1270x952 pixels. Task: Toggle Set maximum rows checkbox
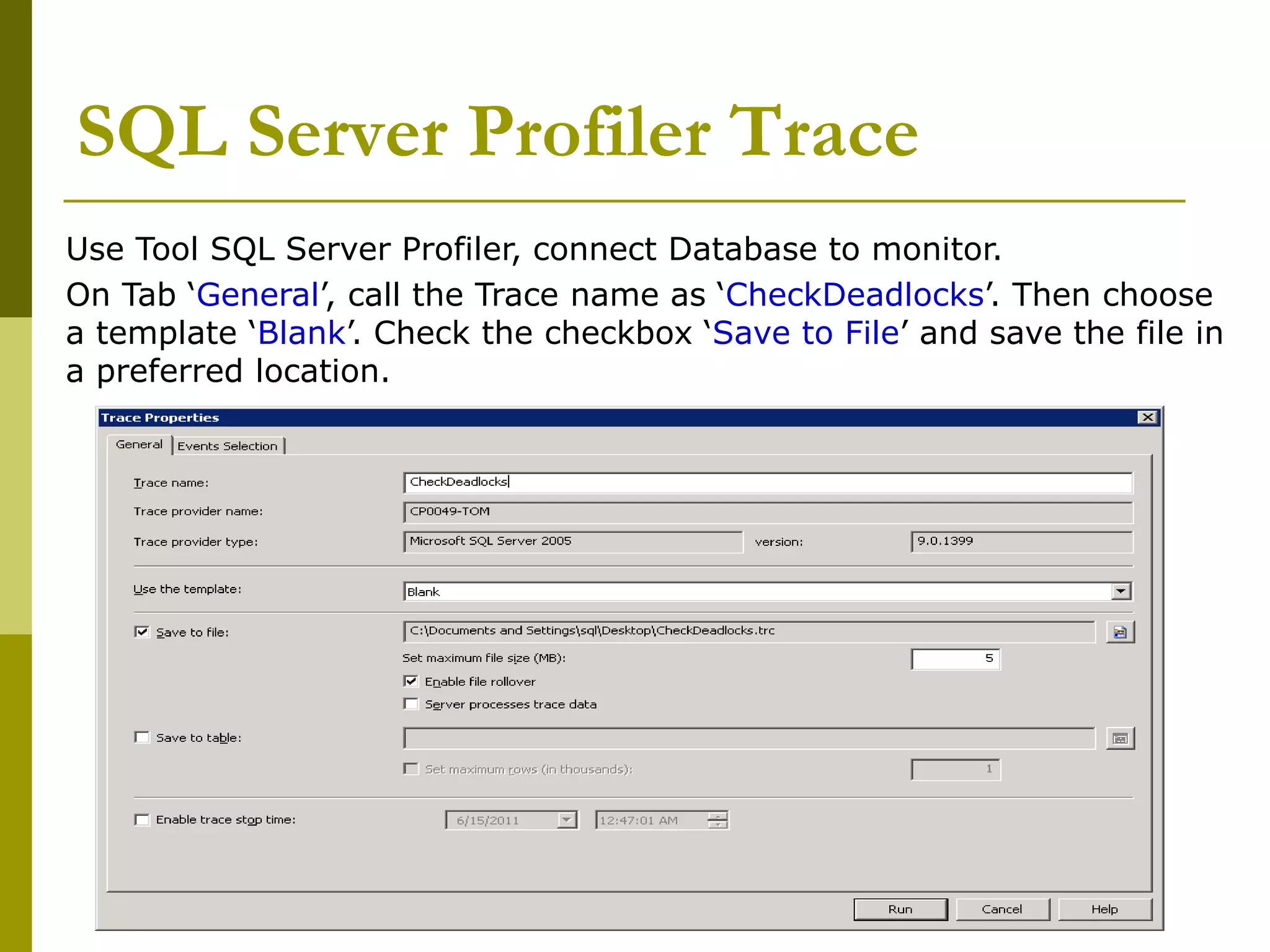click(x=411, y=769)
